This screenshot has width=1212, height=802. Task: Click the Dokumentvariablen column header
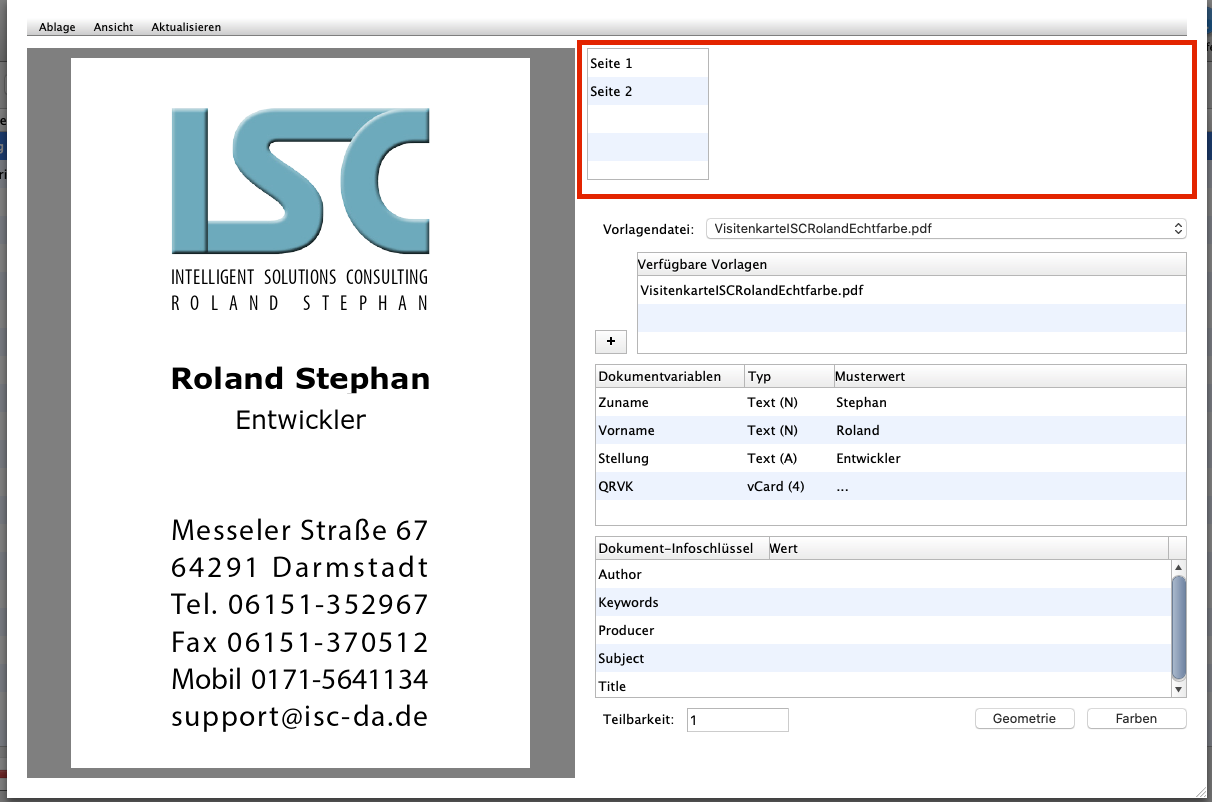[670, 377]
